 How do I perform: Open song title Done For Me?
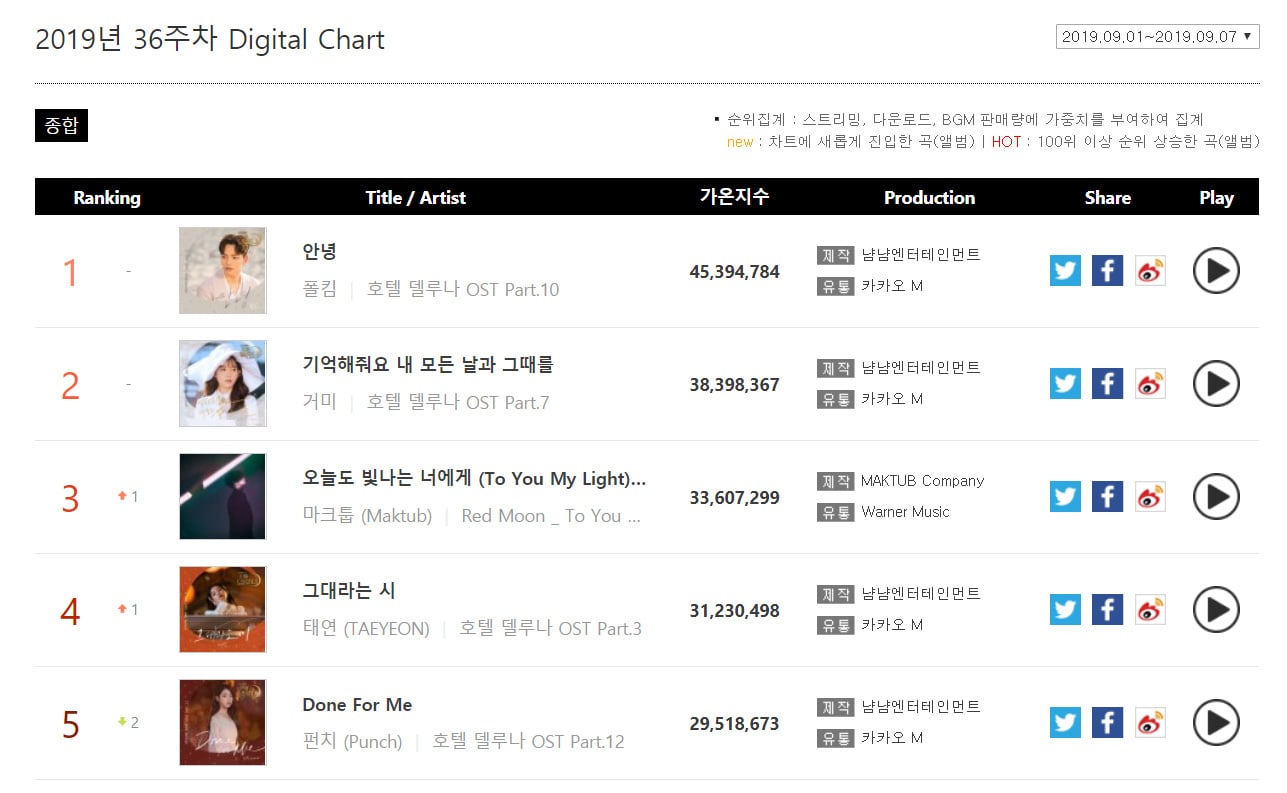click(x=357, y=705)
